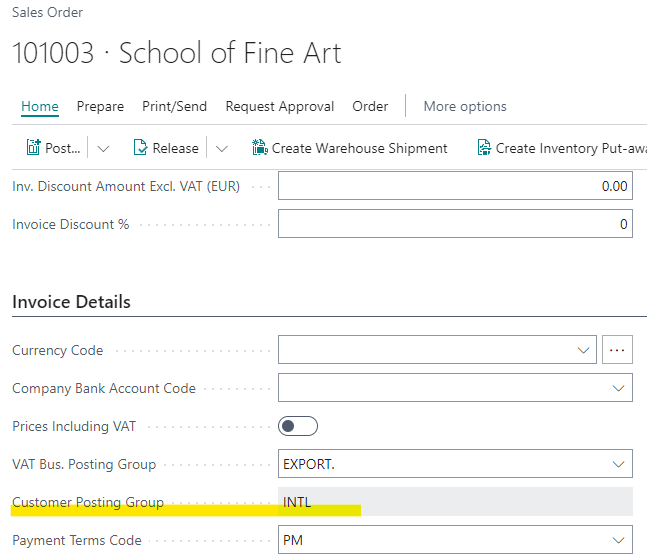
Task: Click the Release document icon
Action: [x=141, y=148]
